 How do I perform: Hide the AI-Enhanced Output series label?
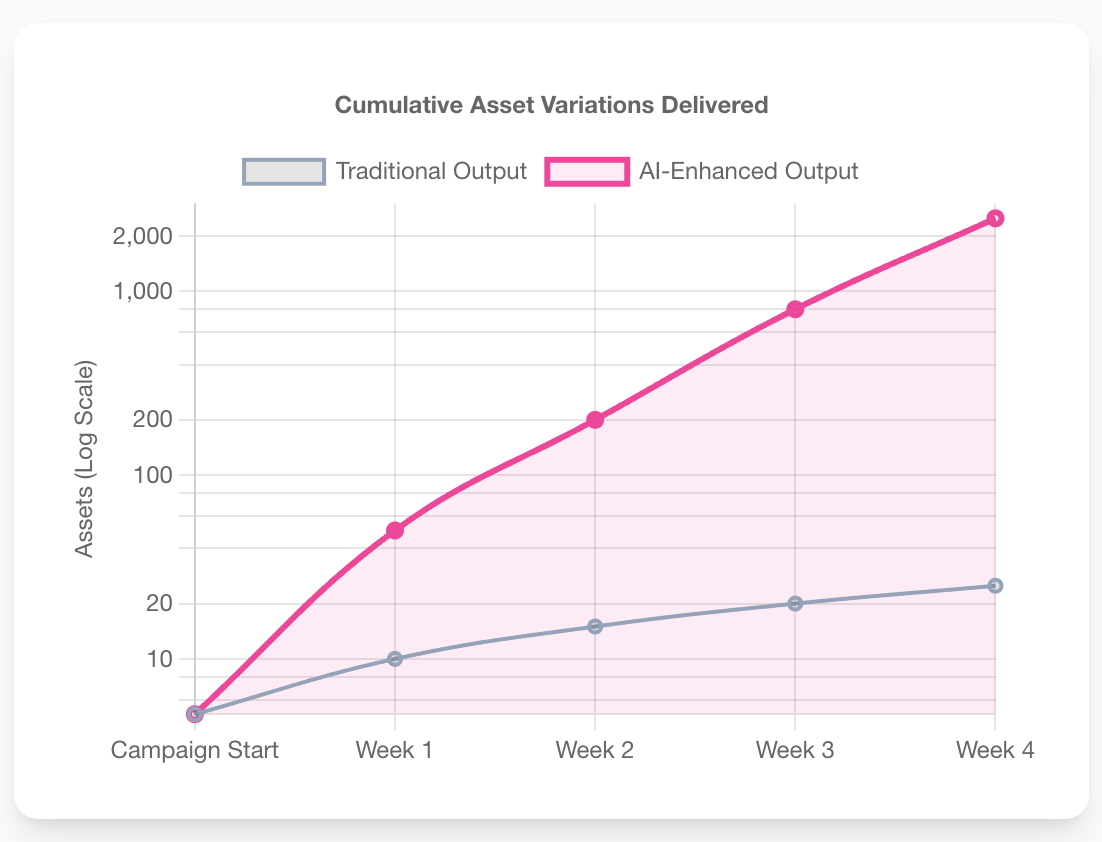(x=748, y=171)
